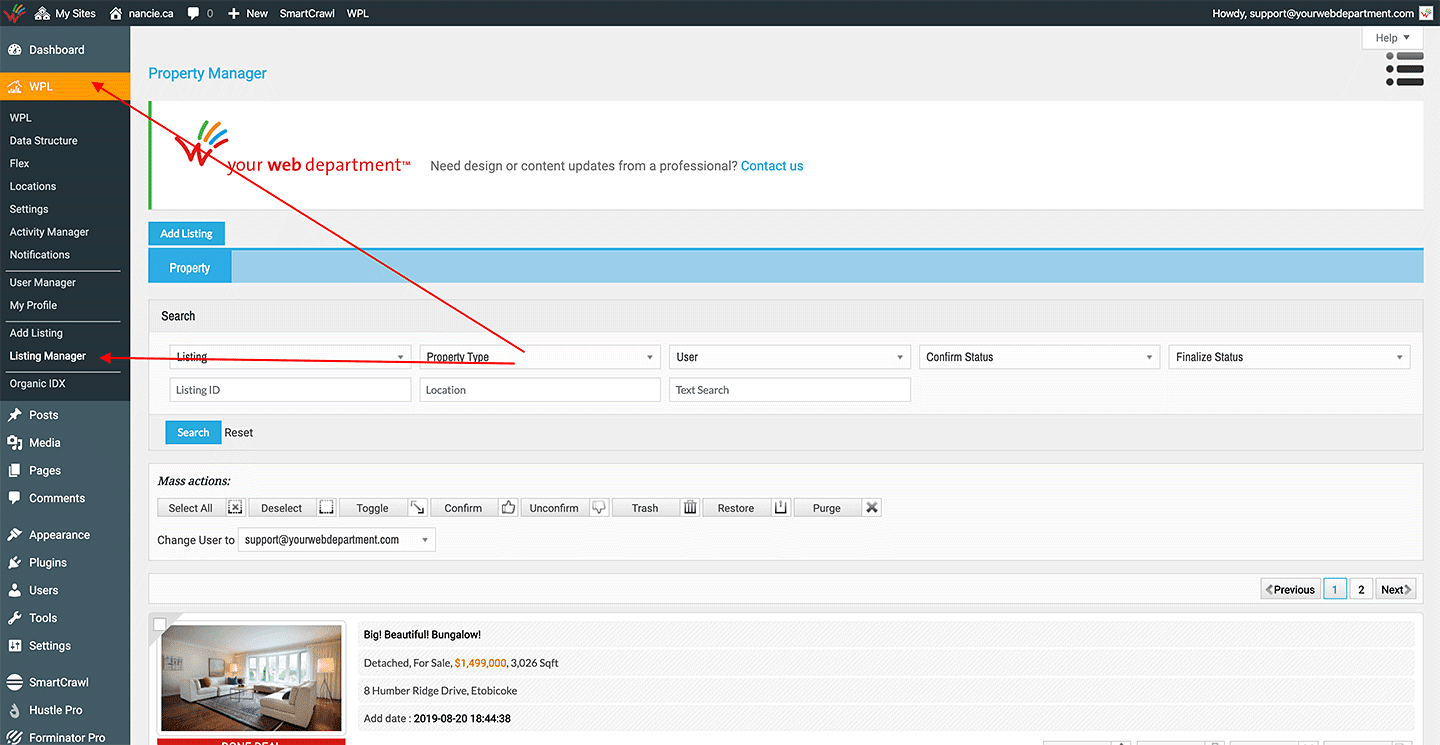Open Users icon in sidebar
This screenshot has height=745, width=1440.
14,590
